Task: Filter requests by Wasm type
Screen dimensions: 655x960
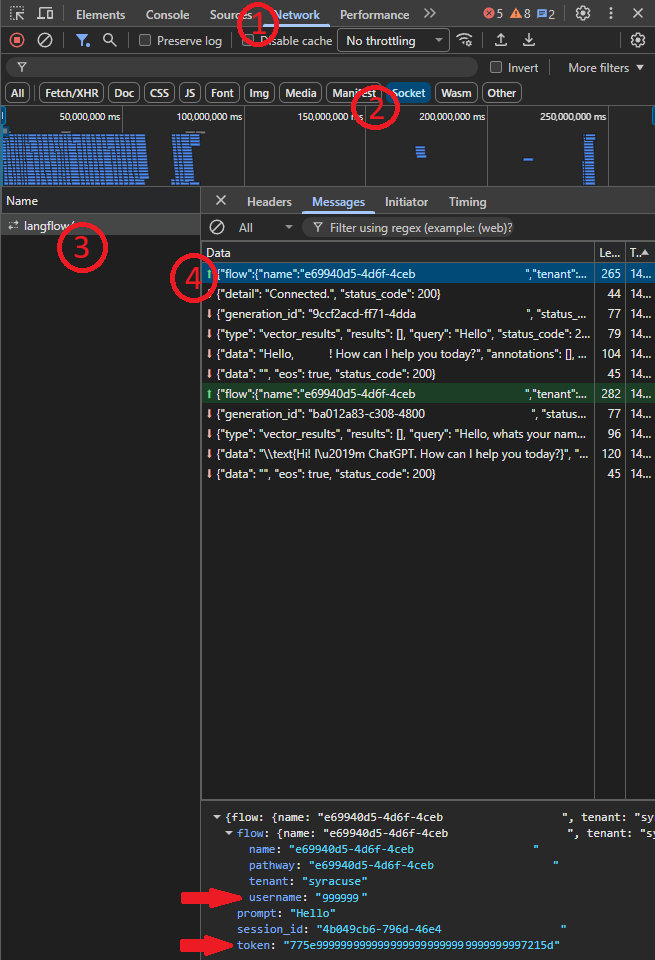Action: 456,93
